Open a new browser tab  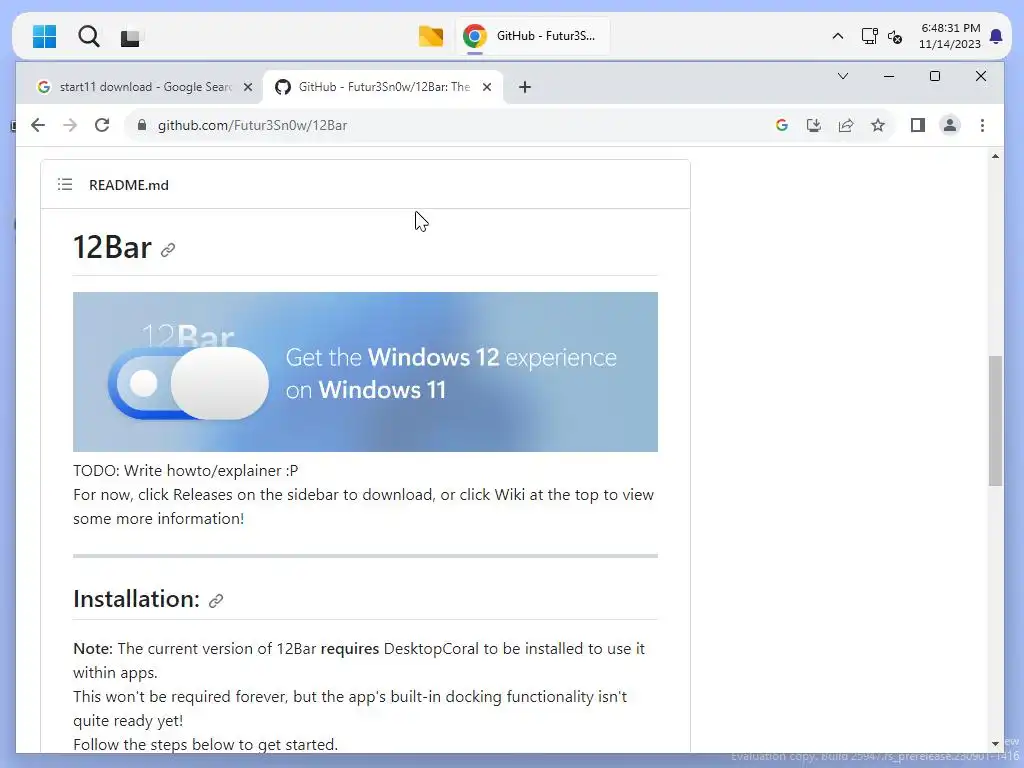coord(524,87)
